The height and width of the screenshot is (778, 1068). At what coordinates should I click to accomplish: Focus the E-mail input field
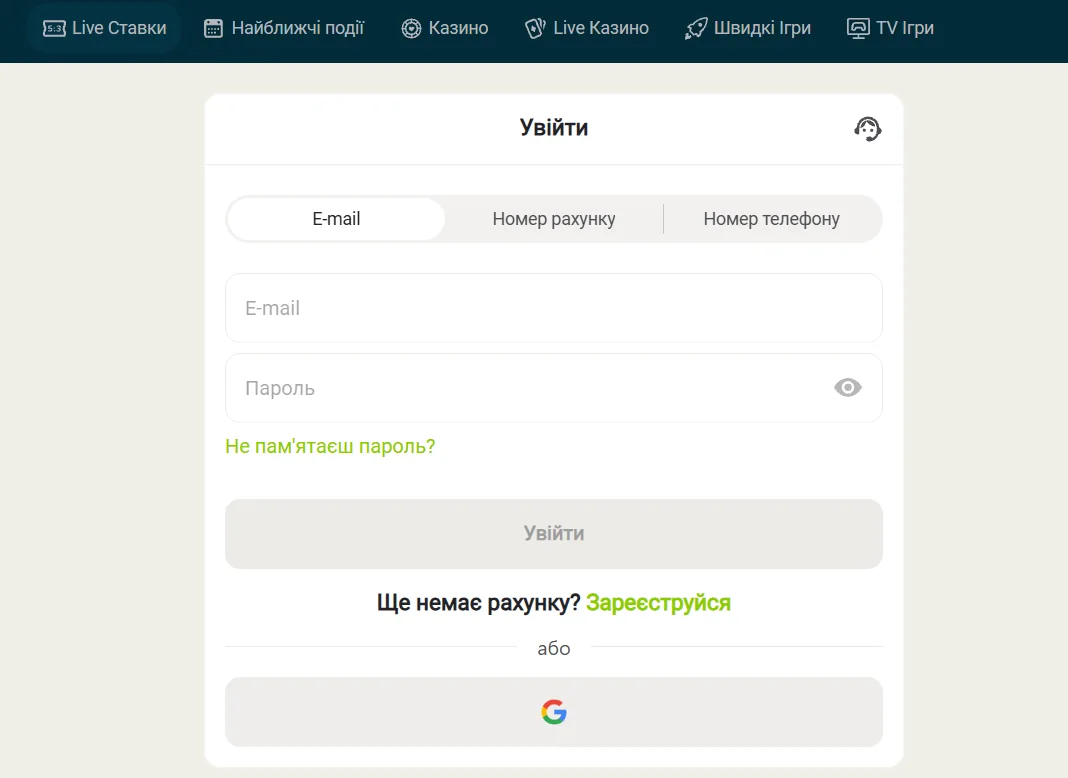pos(554,308)
